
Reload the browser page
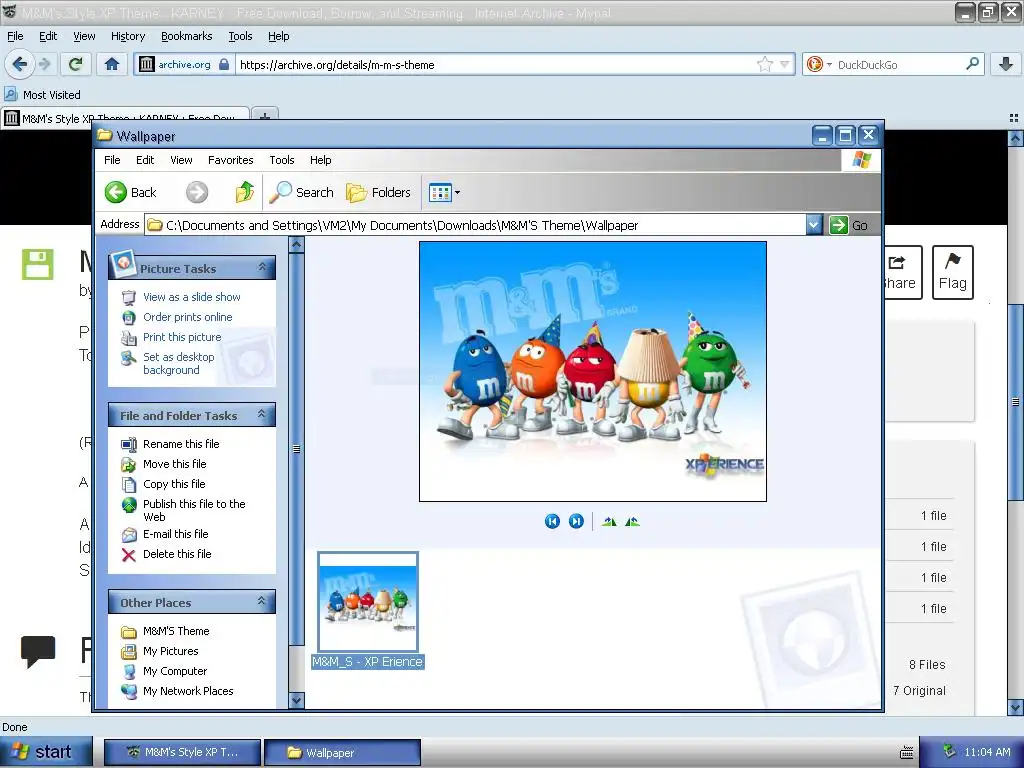pyautogui.click(x=75, y=64)
